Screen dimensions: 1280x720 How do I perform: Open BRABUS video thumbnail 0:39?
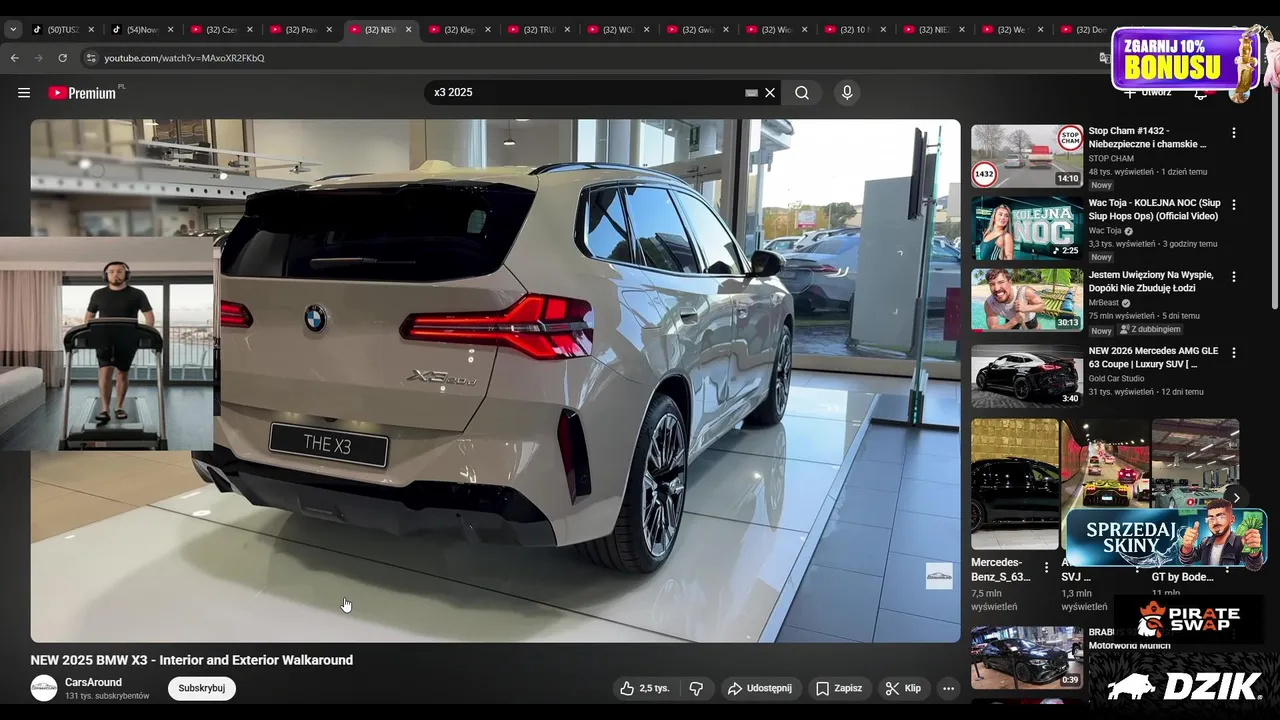click(x=1027, y=658)
